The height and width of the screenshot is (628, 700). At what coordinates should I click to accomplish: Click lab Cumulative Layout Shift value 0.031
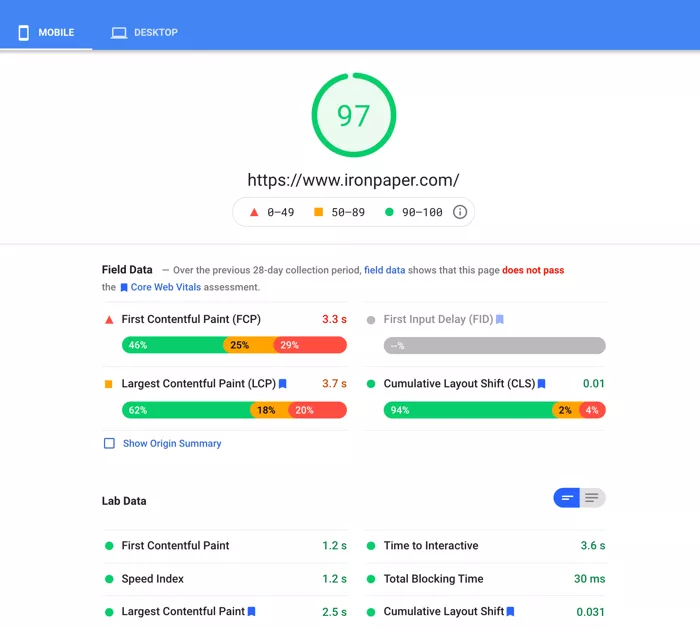click(x=591, y=612)
